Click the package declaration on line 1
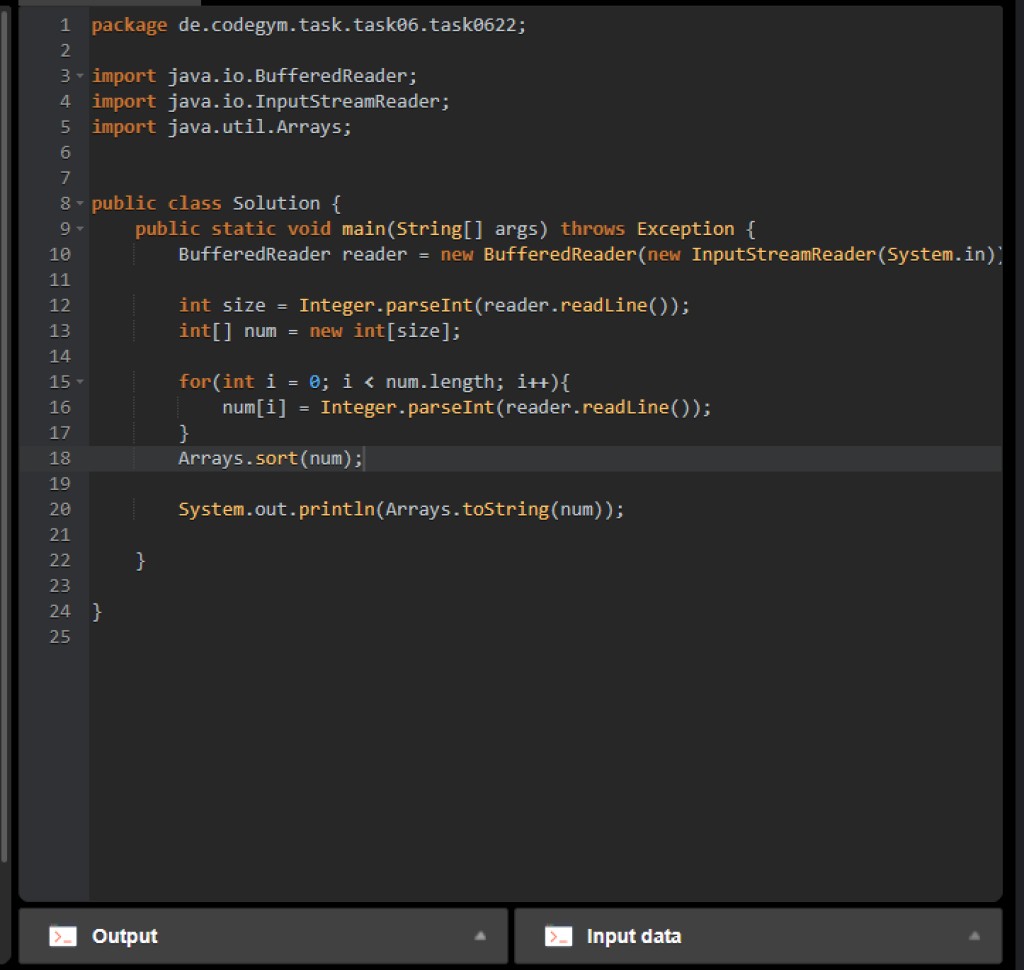Screen dimensions: 1024x970 coord(308,25)
